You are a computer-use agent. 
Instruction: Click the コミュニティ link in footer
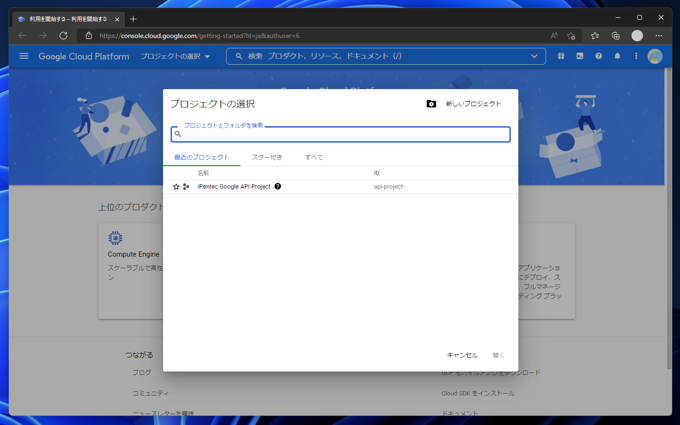[150, 393]
